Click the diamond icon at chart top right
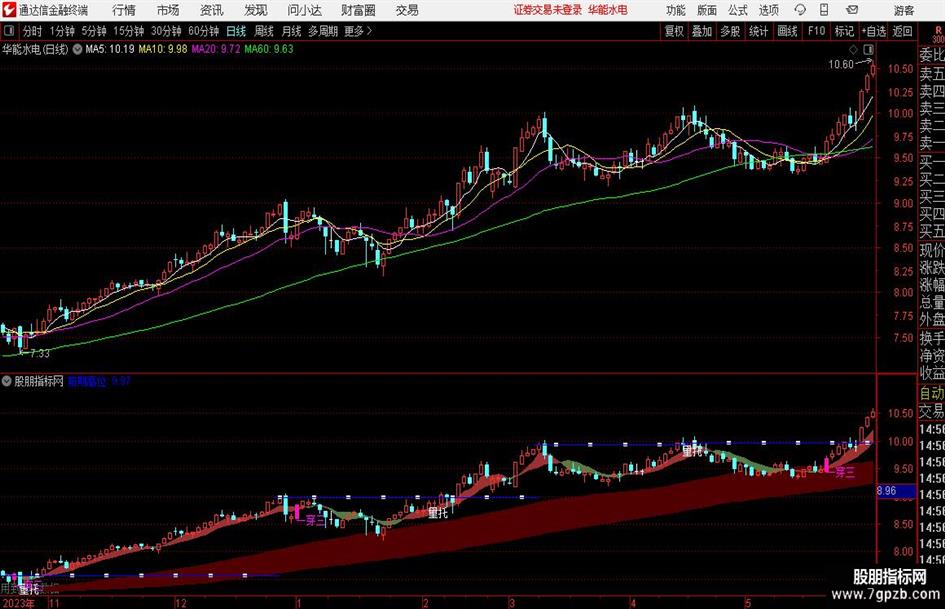Viewport: 945px width, 609px height. [x=853, y=49]
